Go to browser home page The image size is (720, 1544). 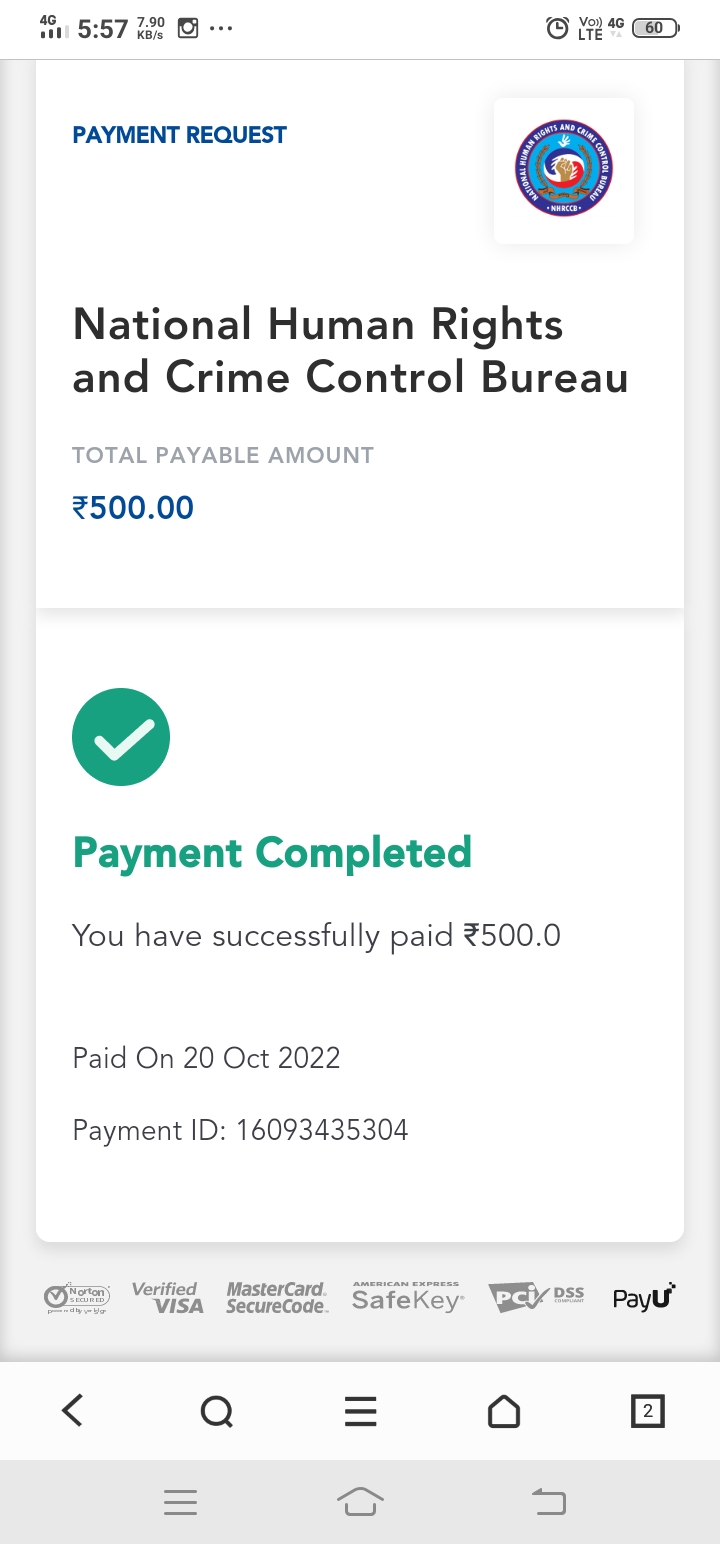pos(504,1411)
